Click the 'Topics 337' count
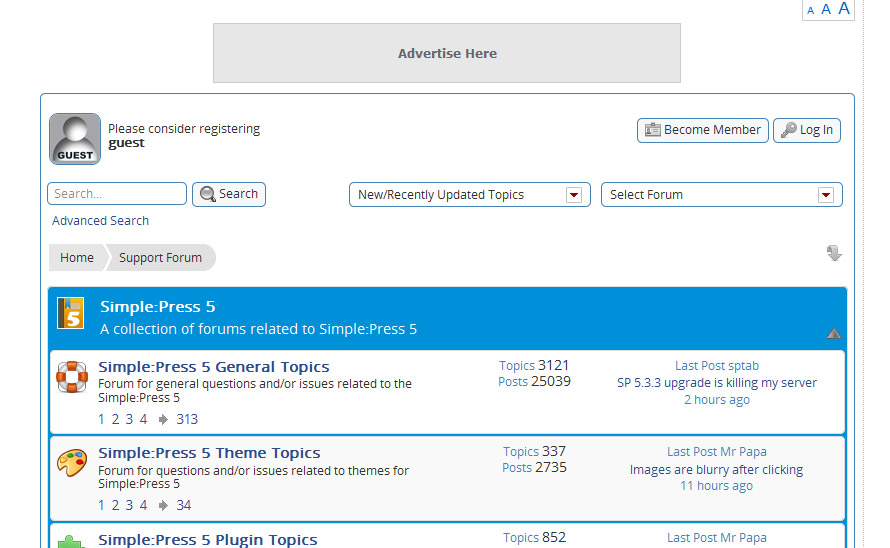Viewport: 890px width, 548px height. [534, 451]
